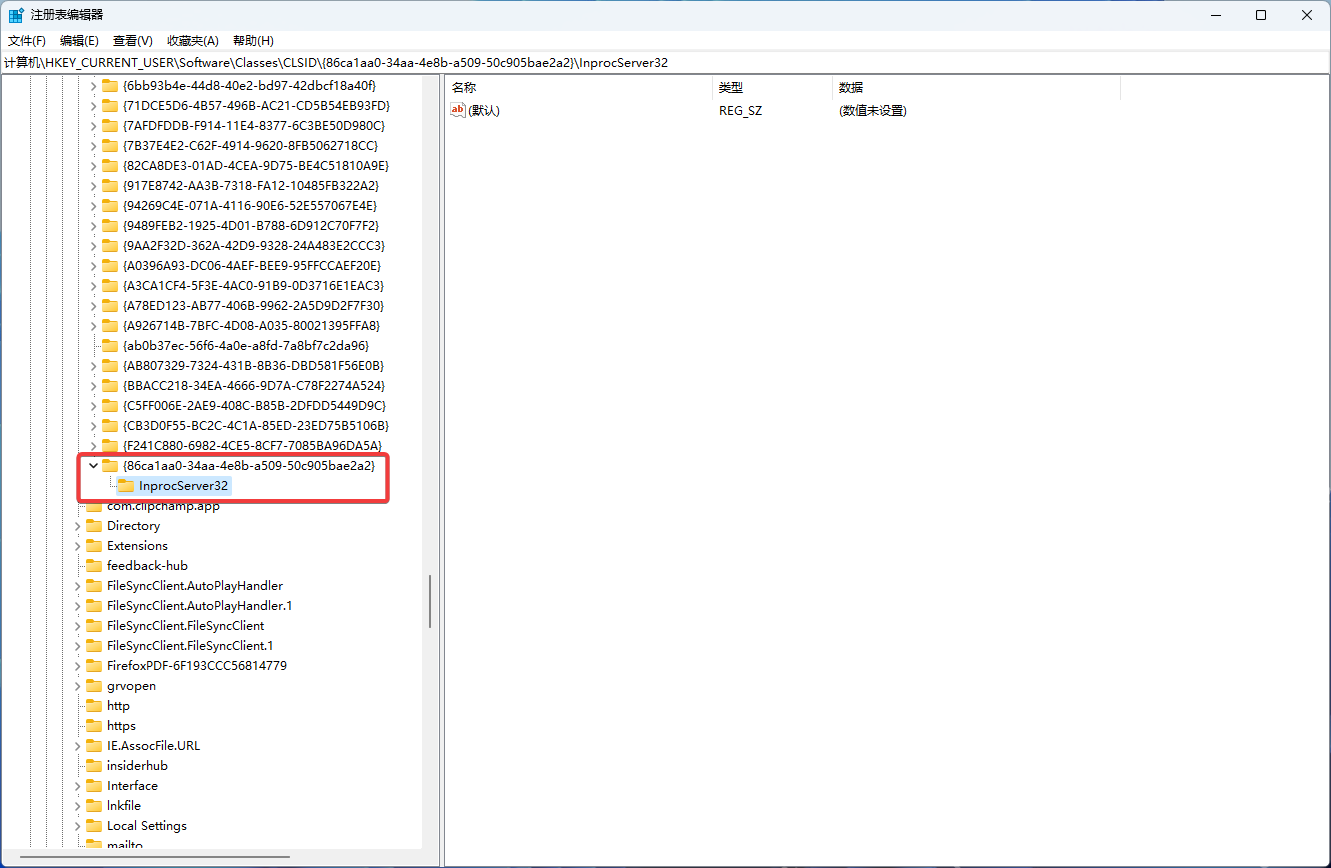The width and height of the screenshot is (1331, 868).
Task: Select the http key
Action: pos(118,706)
